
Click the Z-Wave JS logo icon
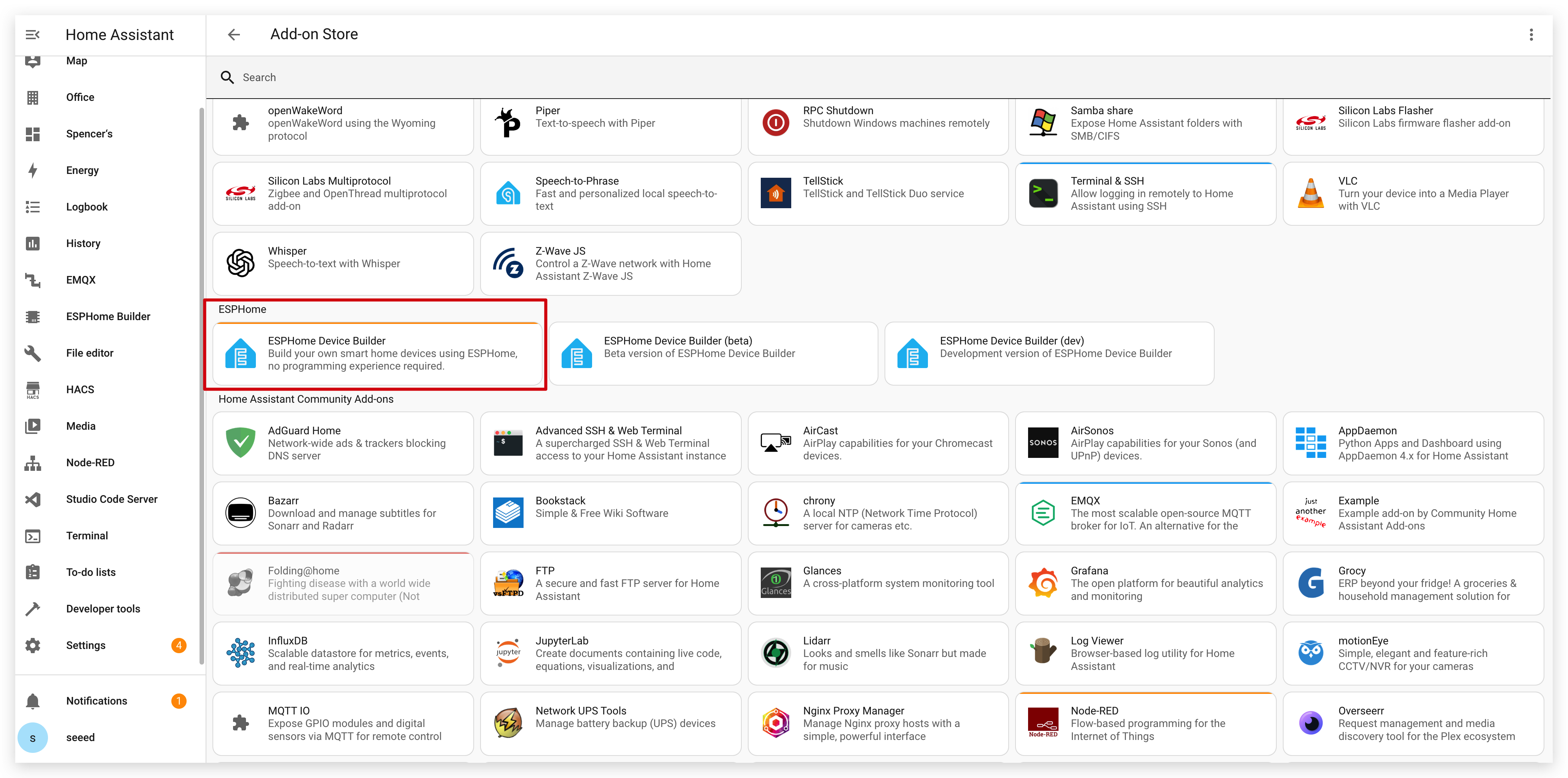[508, 263]
